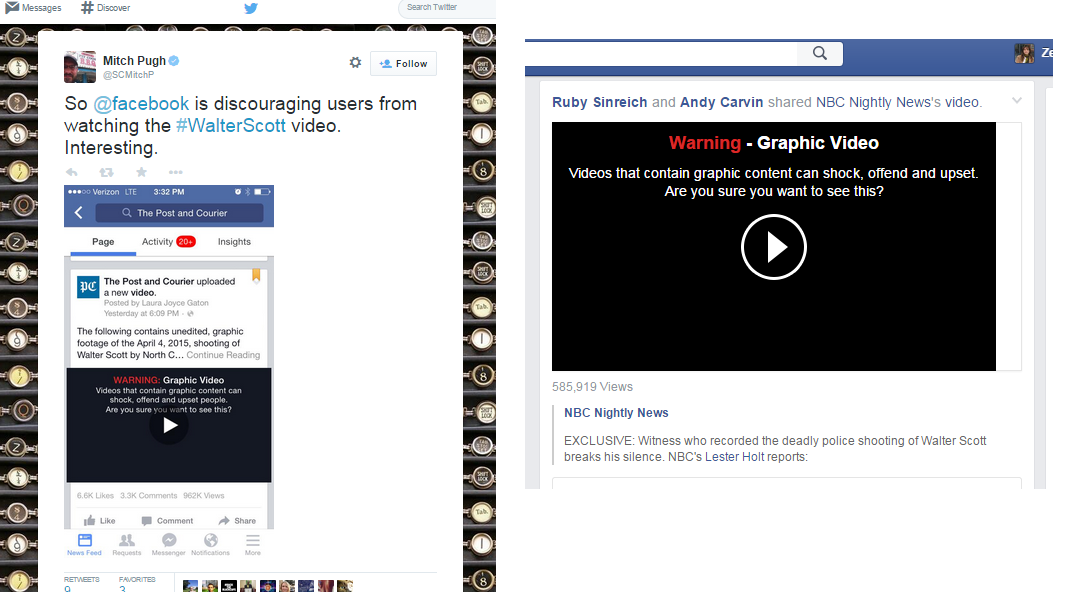The width and height of the screenshot is (1077, 592).
Task: Click the Favorites count
Action: tap(122, 589)
